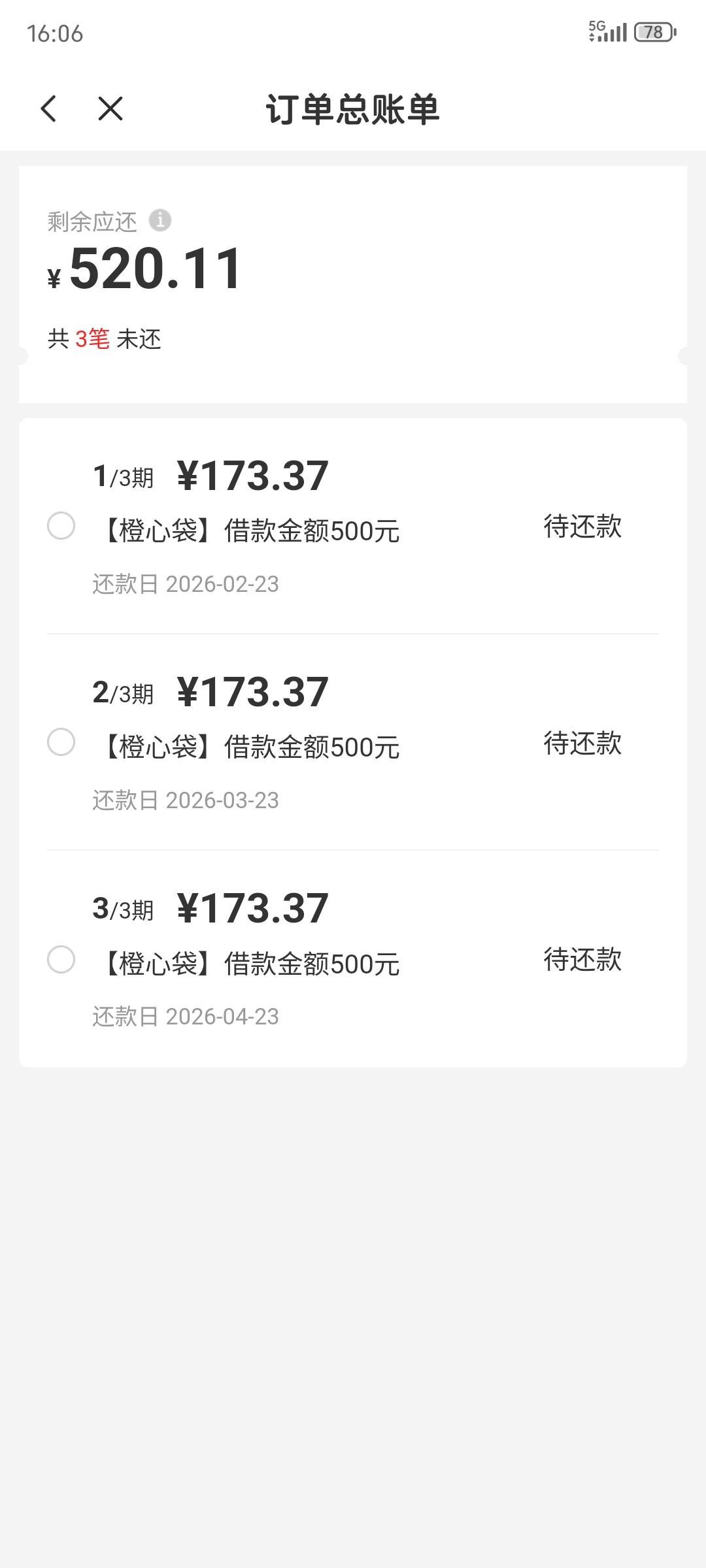Tap the back arrow icon
Screen dimensions: 706x1568
click(49, 108)
